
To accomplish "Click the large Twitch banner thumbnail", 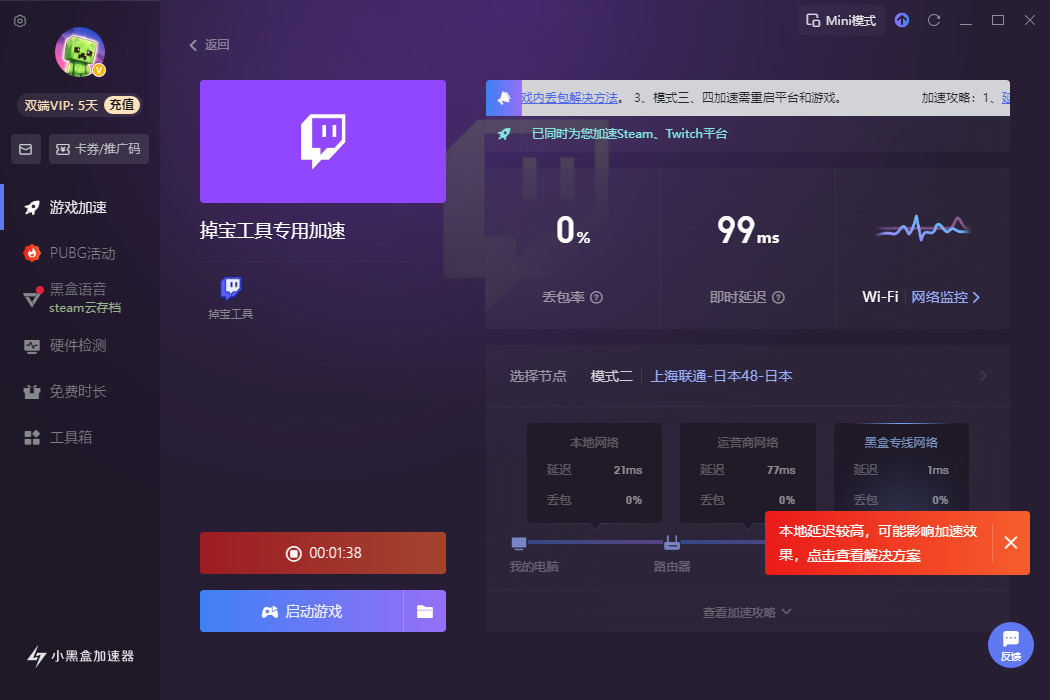I will (323, 141).
